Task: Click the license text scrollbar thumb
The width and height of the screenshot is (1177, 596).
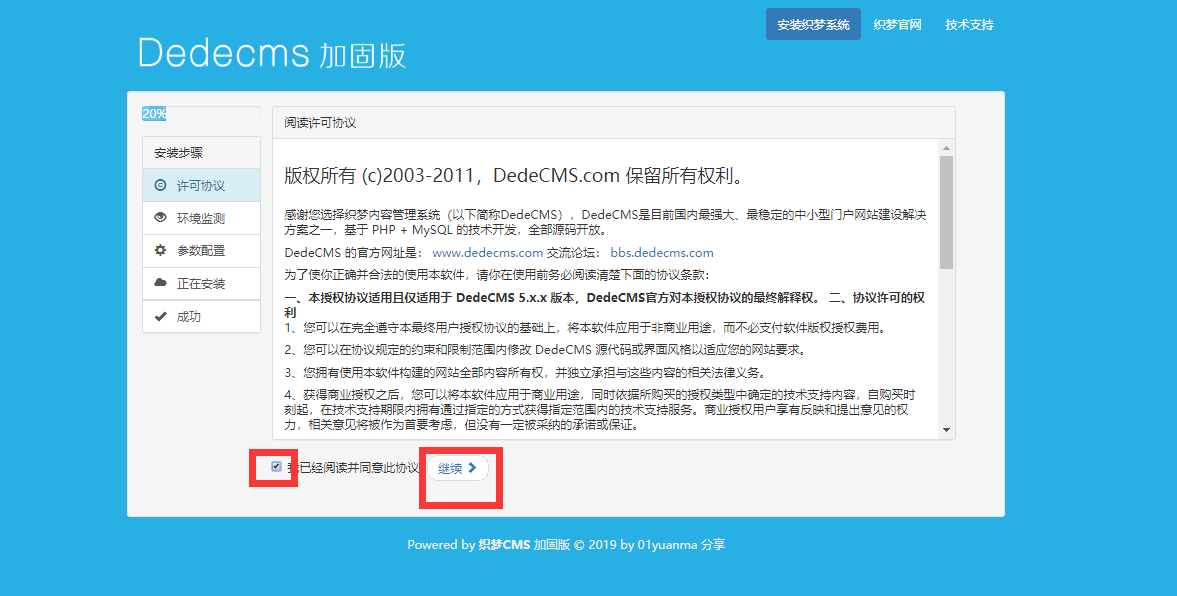Action: (x=946, y=212)
